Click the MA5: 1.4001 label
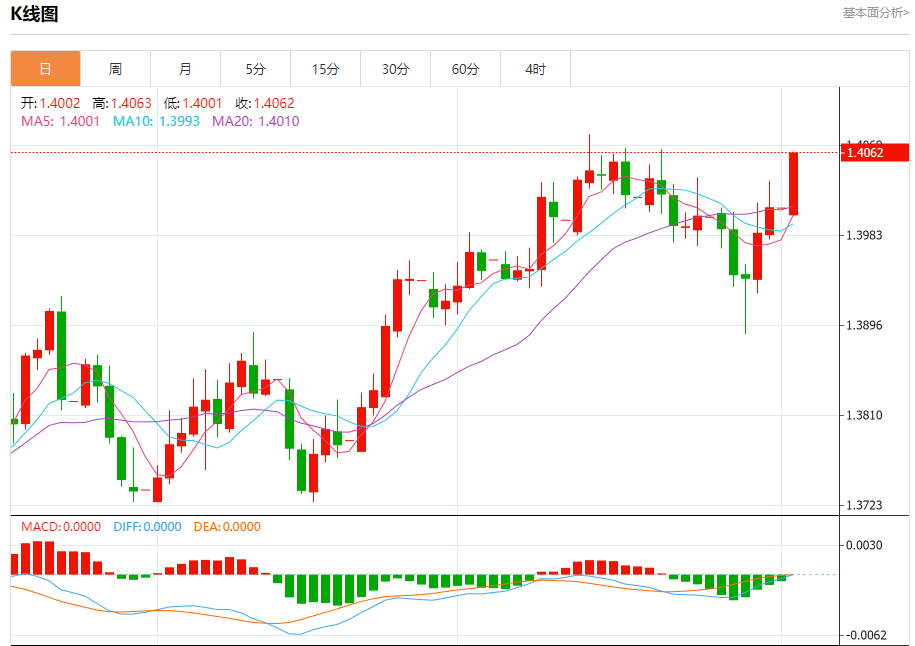 (61, 121)
